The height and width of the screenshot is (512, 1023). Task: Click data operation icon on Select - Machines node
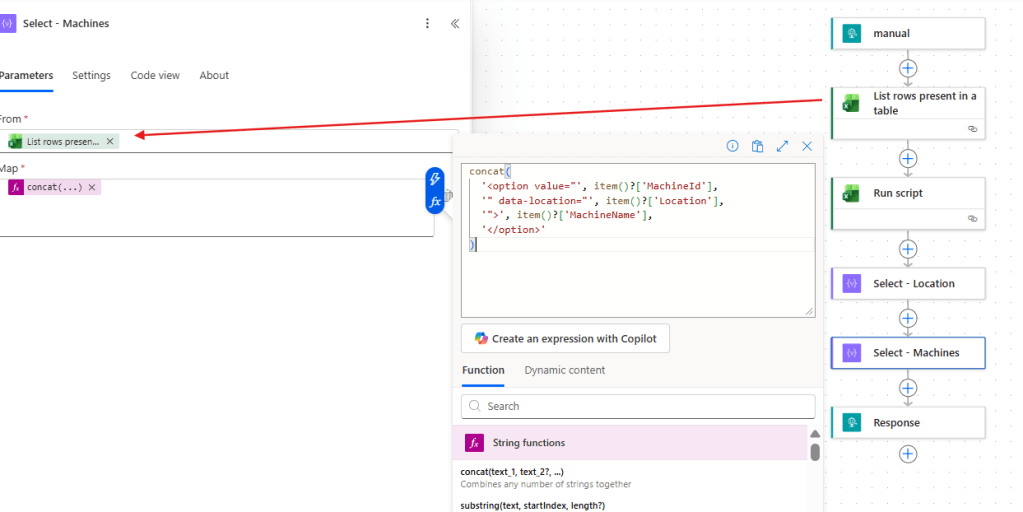click(x=851, y=353)
